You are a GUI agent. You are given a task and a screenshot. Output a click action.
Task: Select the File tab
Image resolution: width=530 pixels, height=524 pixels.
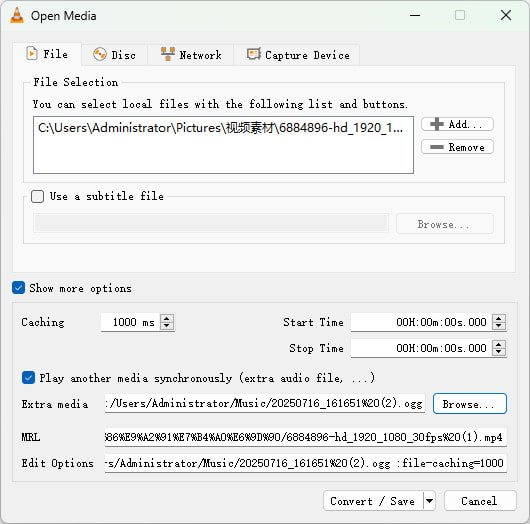pos(47,54)
